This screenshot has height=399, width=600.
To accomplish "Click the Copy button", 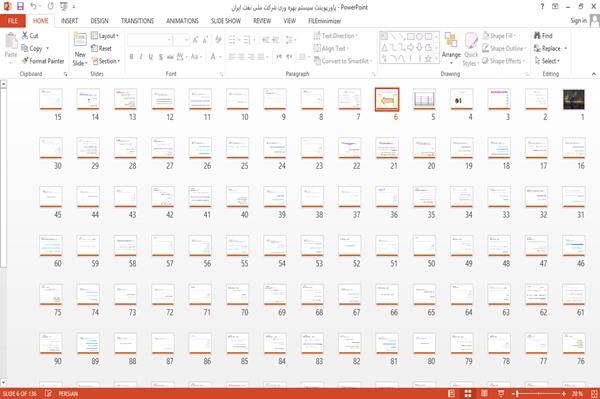I will tap(32, 48).
